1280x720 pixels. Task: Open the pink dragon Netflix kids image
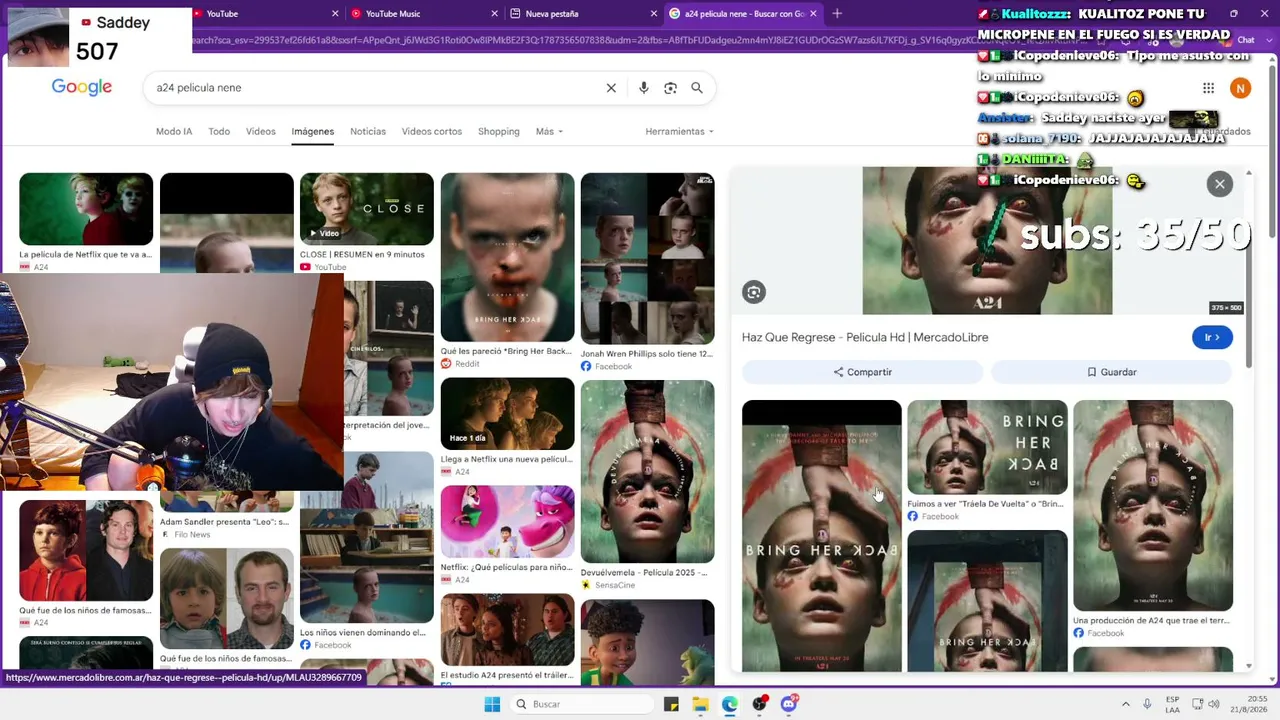click(508, 522)
